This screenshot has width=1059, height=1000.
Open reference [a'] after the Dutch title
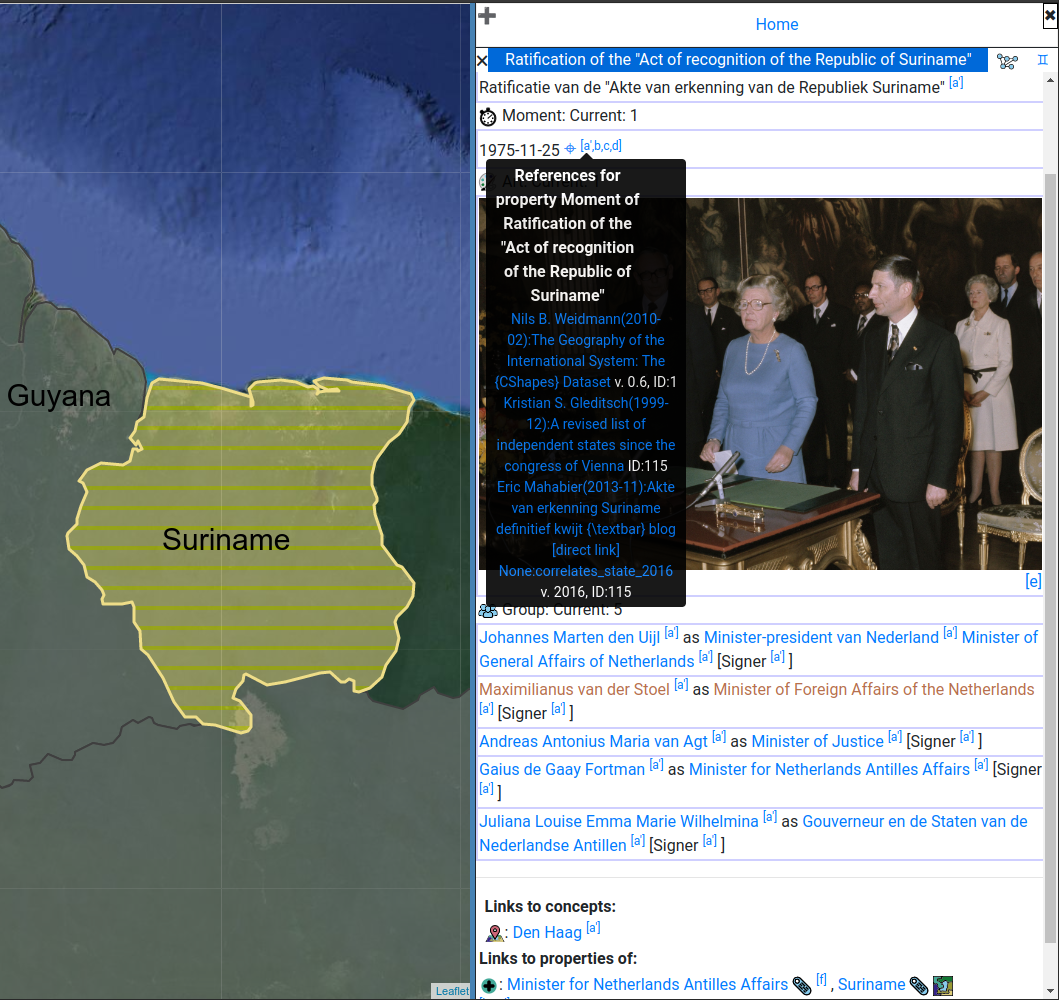tap(956, 83)
